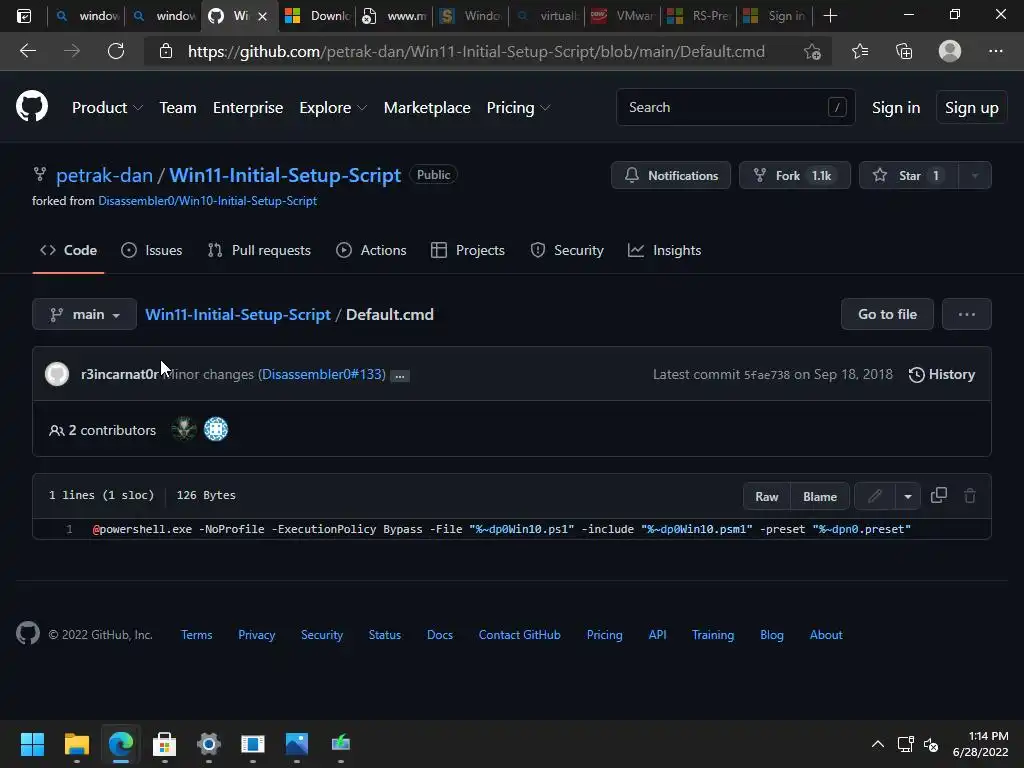Viewport: 1024px width, 768px height.
Task: Click Team in the header
Action: point(178,108)
